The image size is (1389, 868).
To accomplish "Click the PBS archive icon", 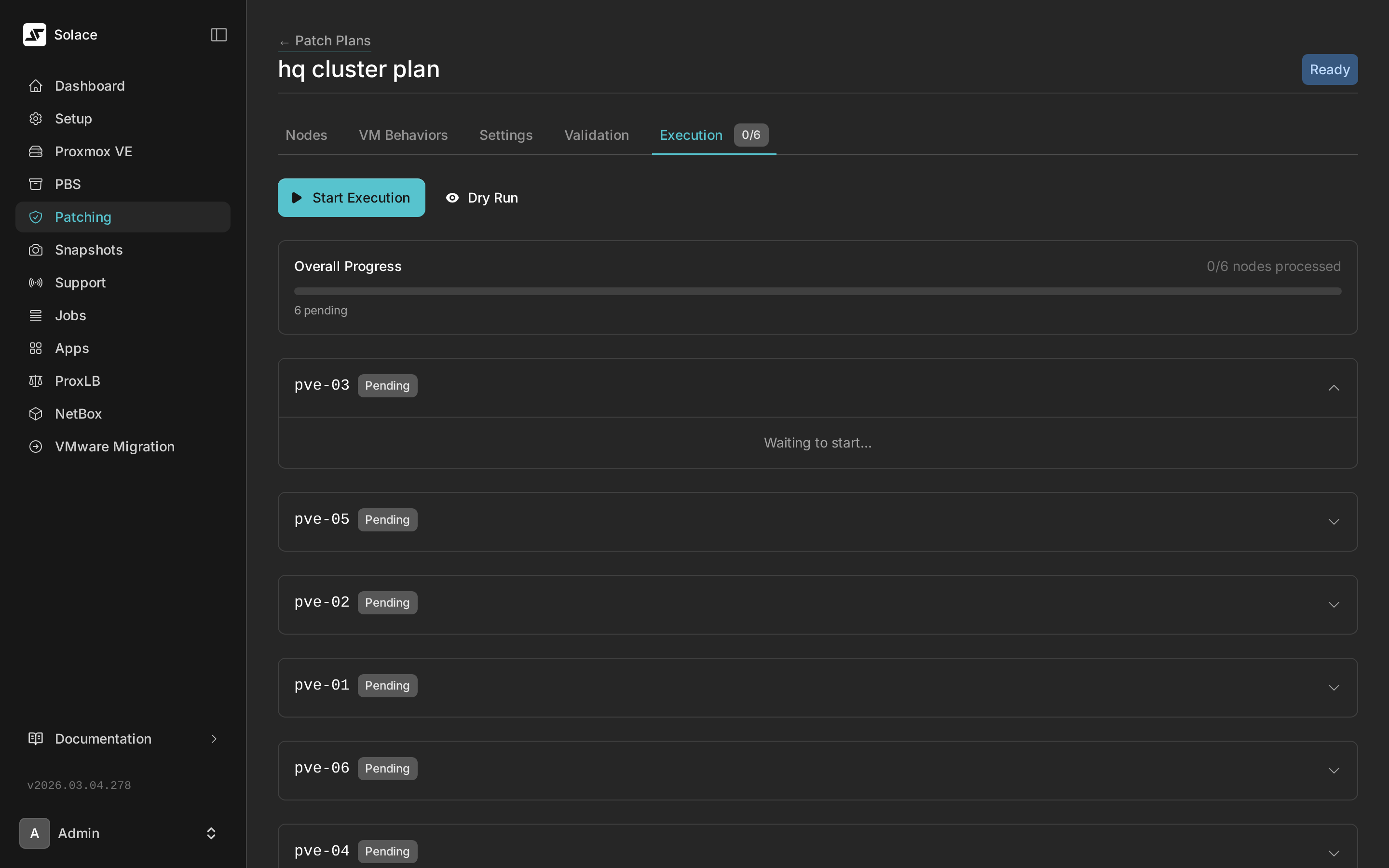I will click(x=36, y=184).
